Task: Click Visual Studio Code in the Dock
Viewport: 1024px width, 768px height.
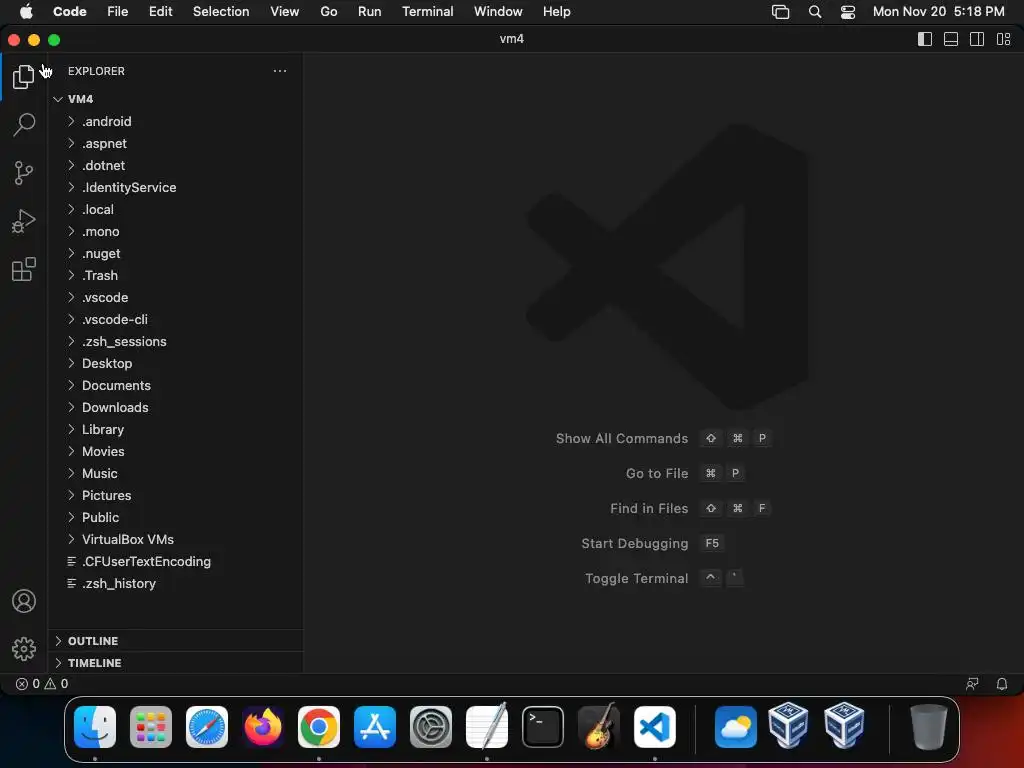Action: [x=655, y=727]
